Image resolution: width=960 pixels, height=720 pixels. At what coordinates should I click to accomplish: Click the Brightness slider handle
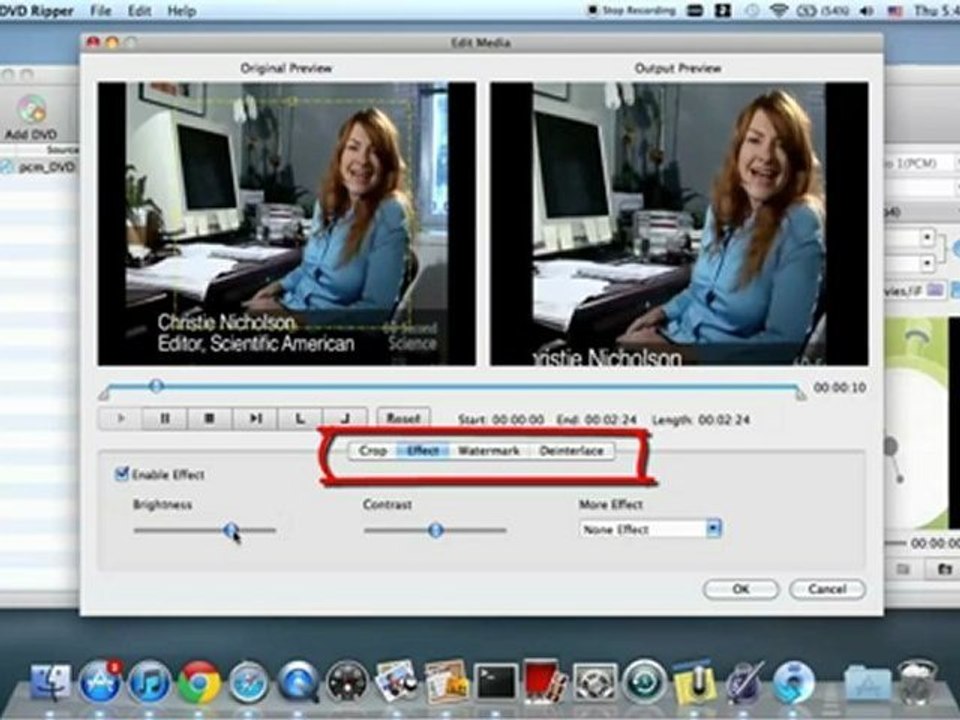(x=230, y=530)
